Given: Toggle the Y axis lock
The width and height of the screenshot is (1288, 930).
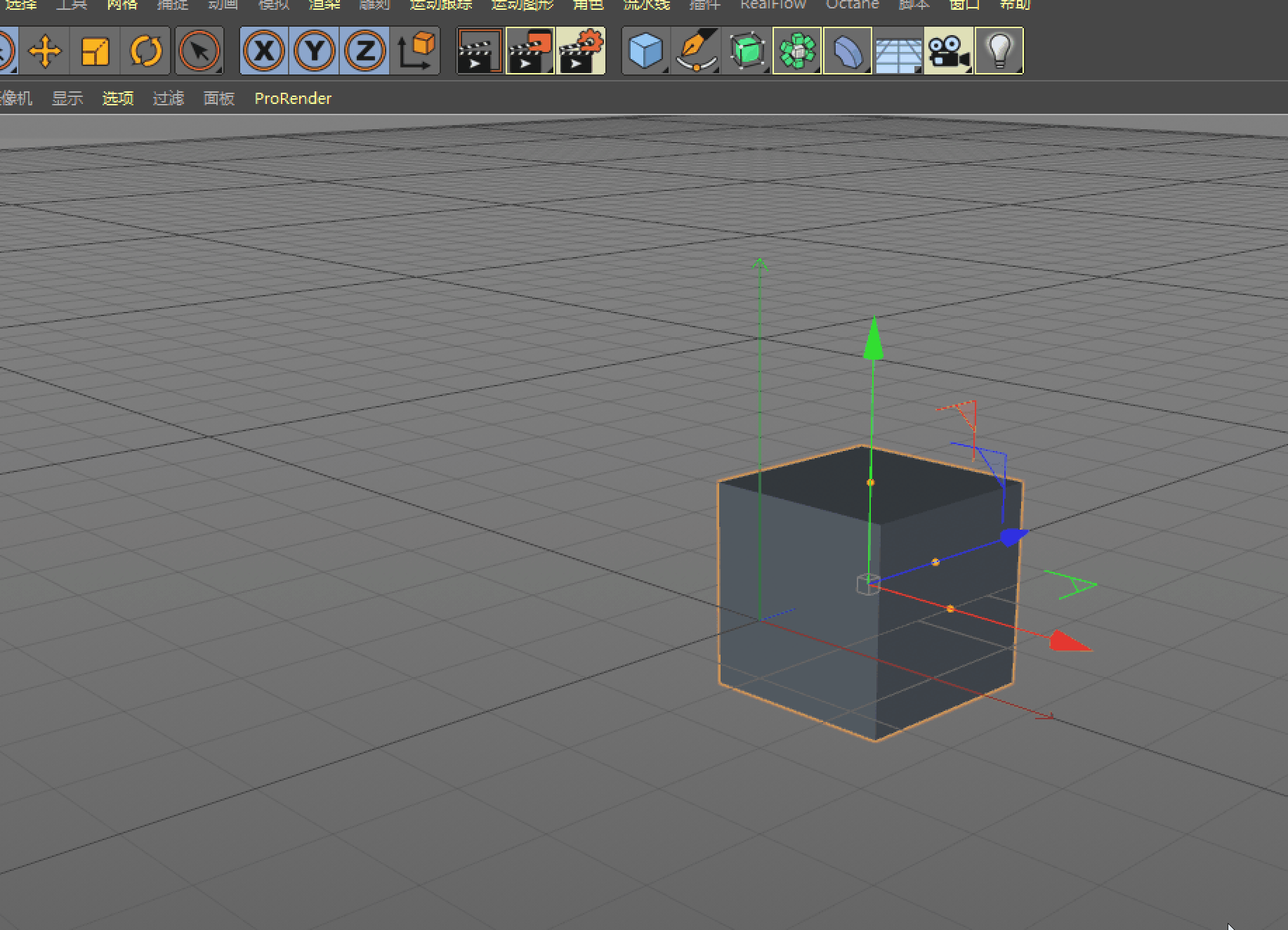Looking at the screenshot, I should 314,51.
